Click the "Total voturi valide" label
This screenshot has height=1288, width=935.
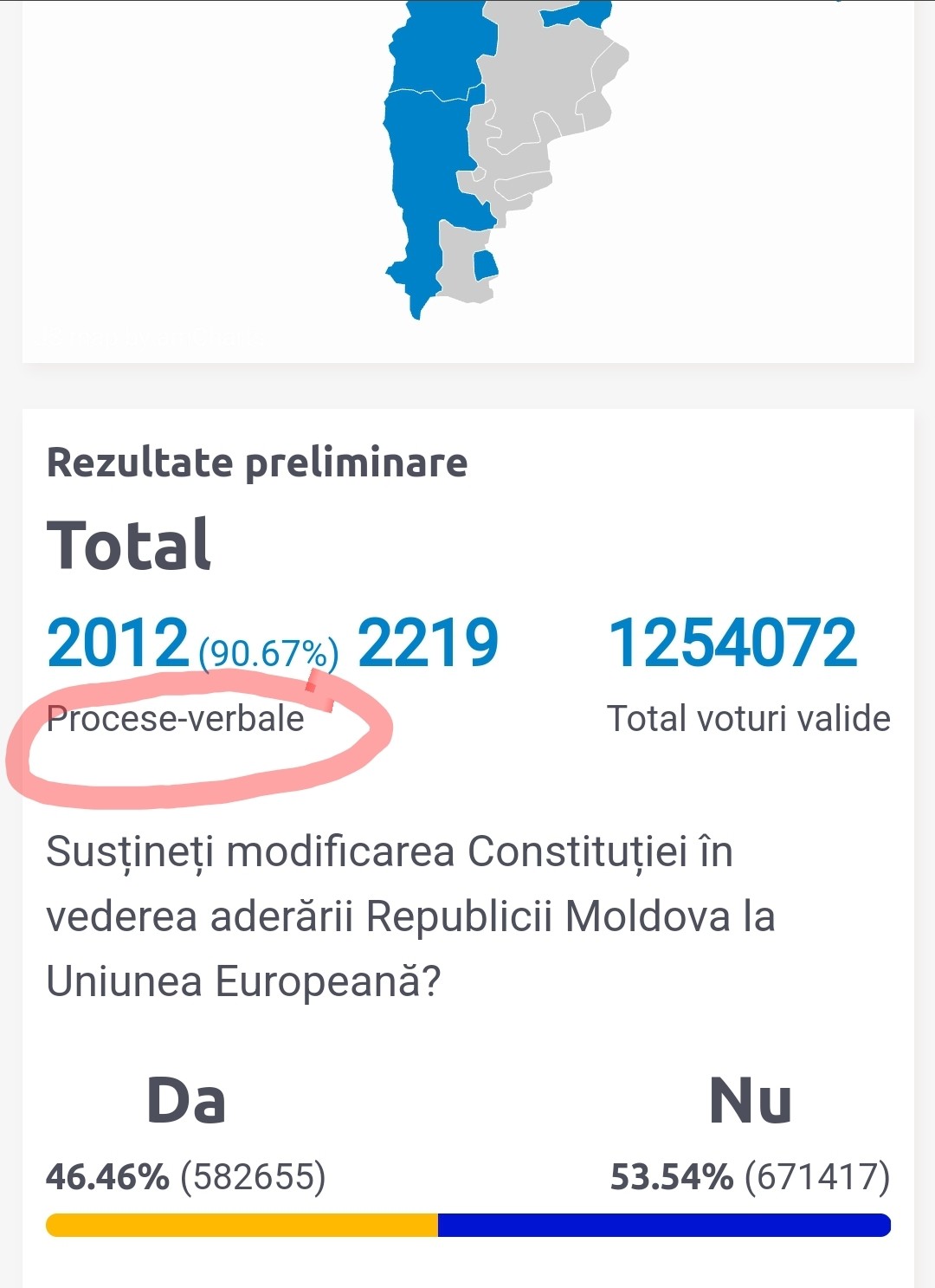click(x=748, y=719)
